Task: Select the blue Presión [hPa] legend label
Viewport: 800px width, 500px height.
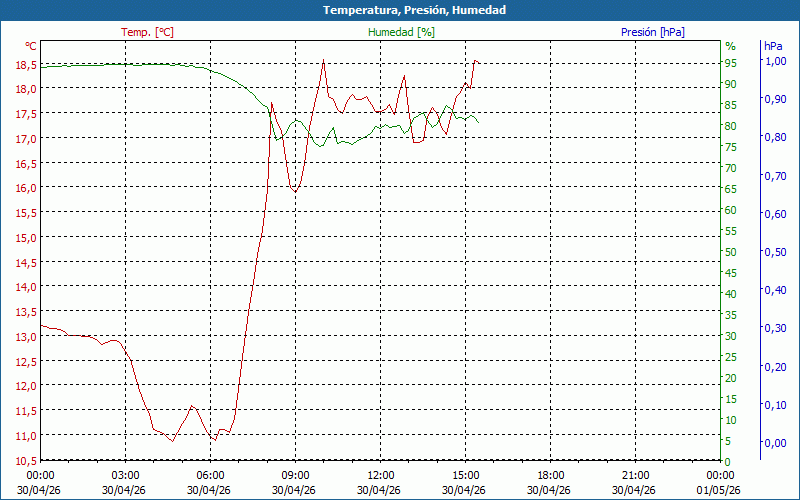Action: [652, 32]
